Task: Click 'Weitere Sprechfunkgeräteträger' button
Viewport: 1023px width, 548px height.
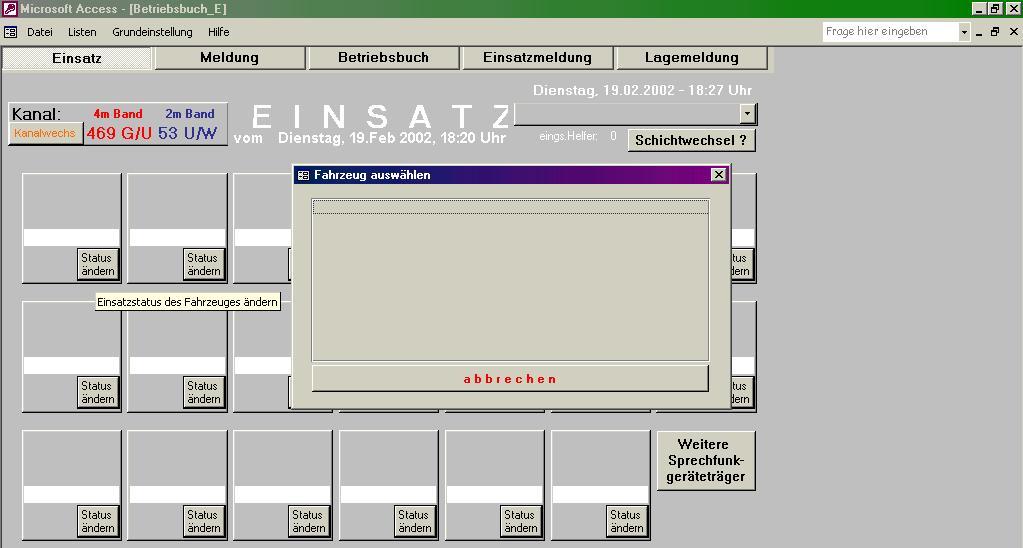Action: 705,460
